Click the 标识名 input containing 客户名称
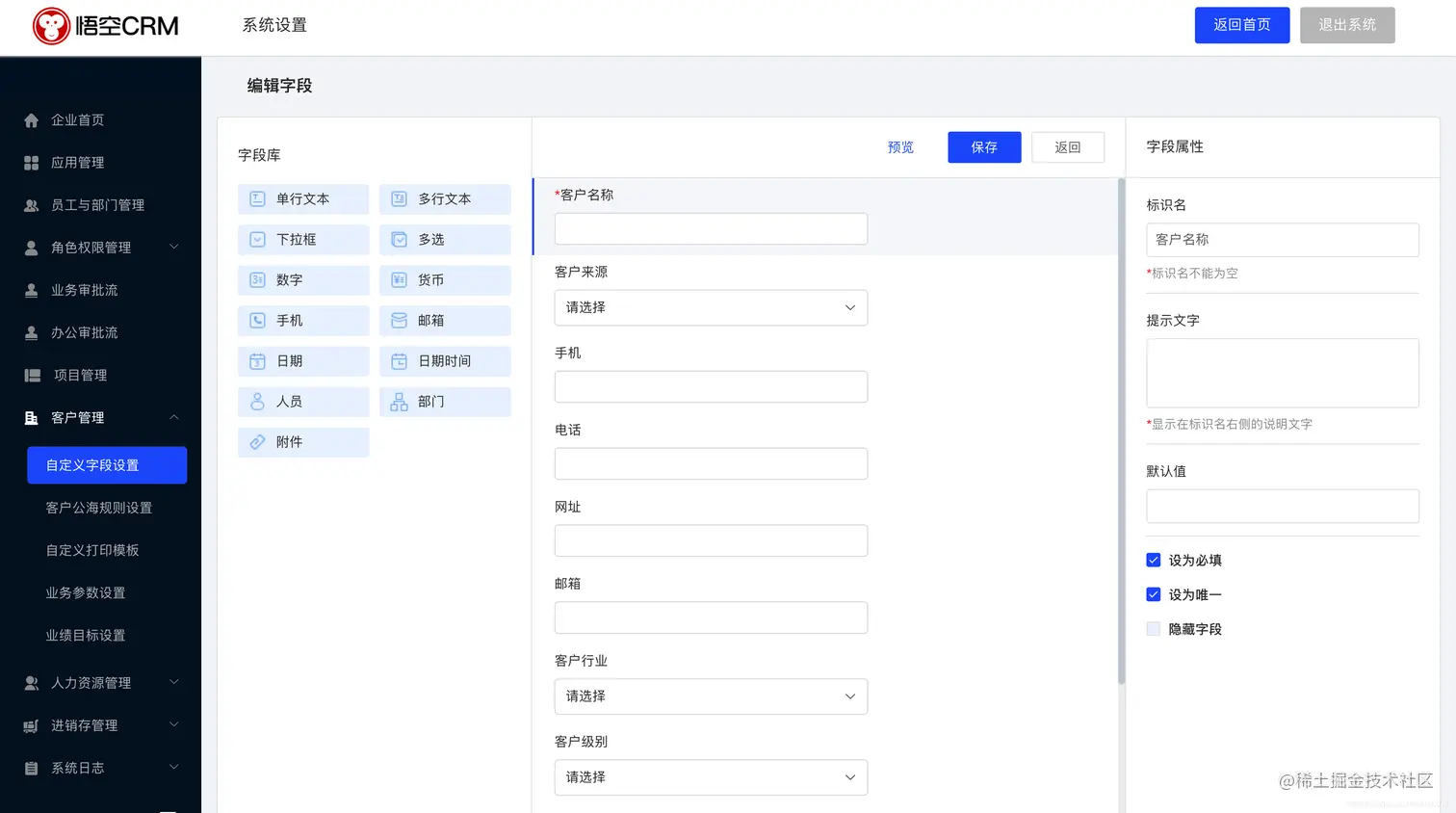Screen dimensions: 1456x813 pos(1282,239)
